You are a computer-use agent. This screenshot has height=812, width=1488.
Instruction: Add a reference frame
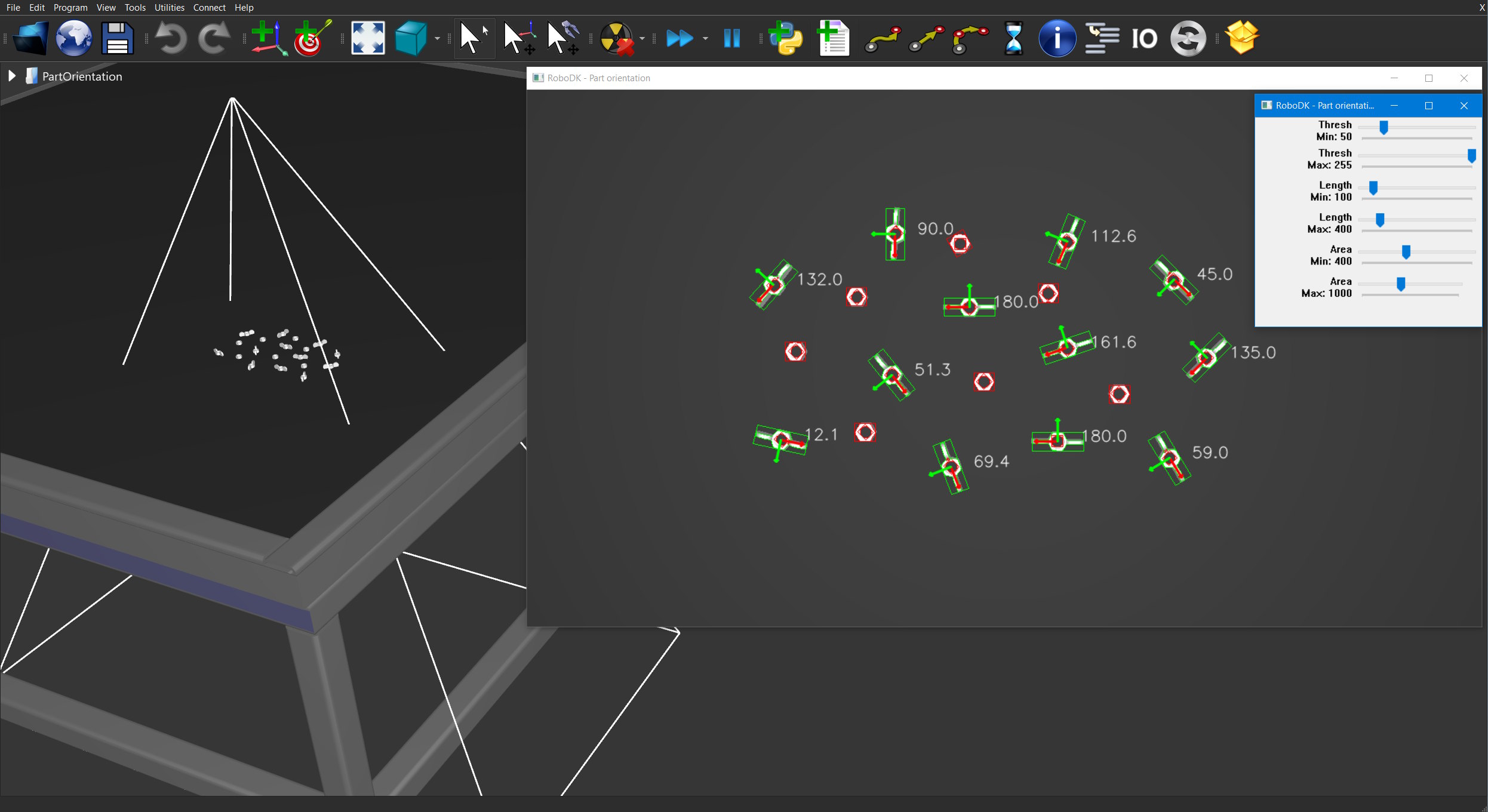click(268, 39)
